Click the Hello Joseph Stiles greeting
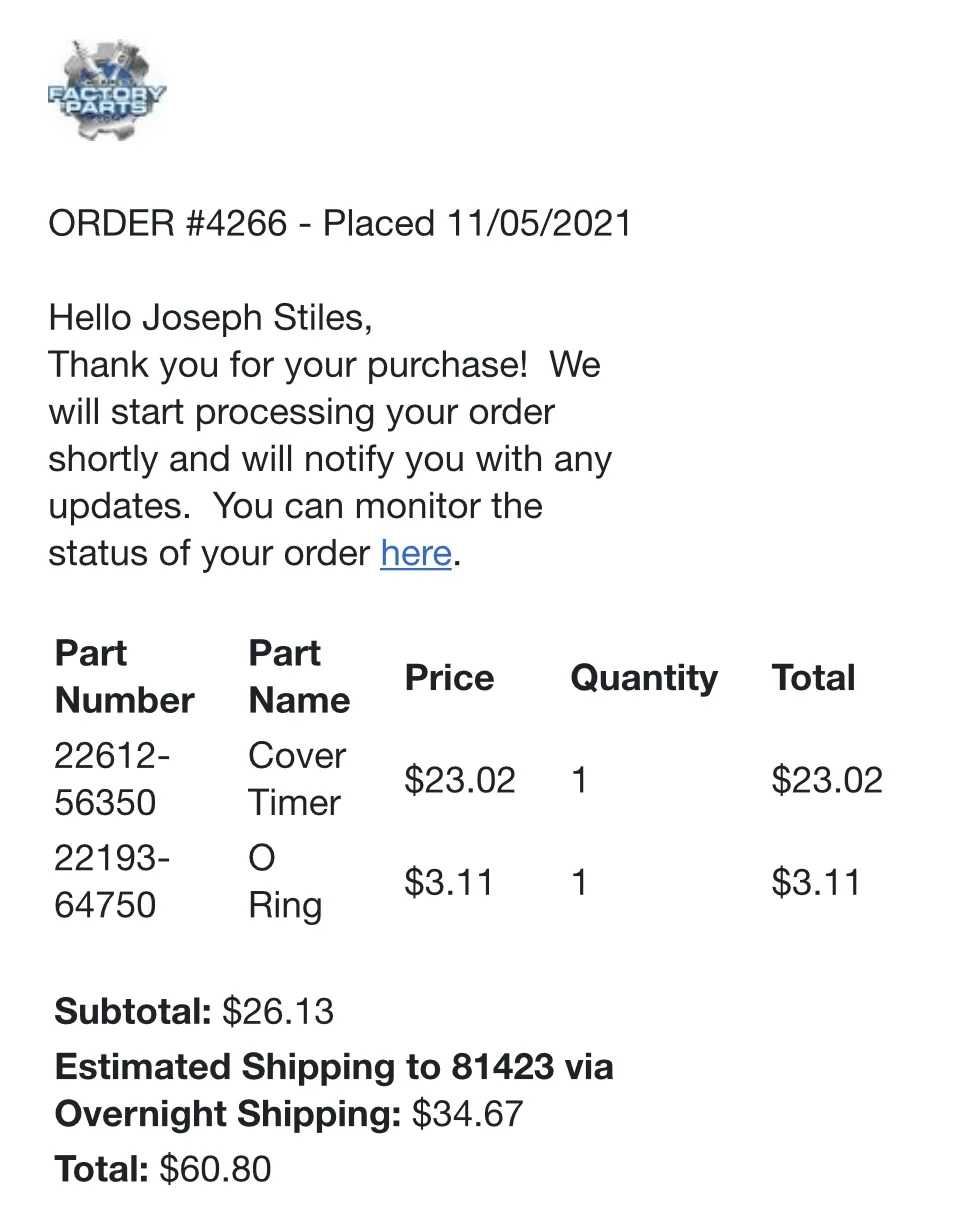 211,318
